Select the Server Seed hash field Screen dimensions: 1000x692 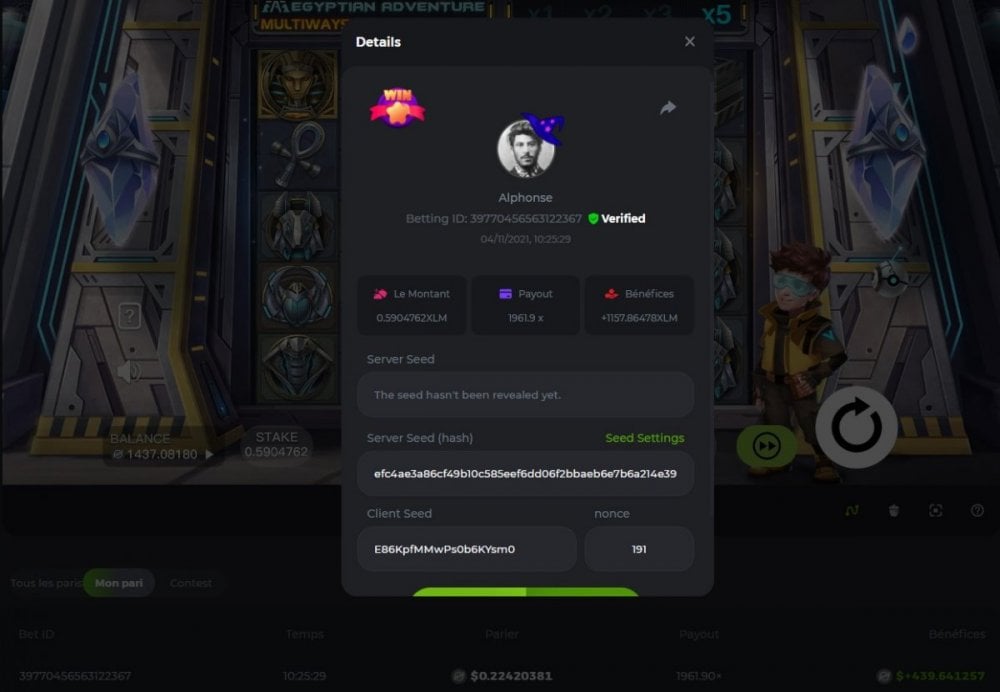(x=526, y=474)
